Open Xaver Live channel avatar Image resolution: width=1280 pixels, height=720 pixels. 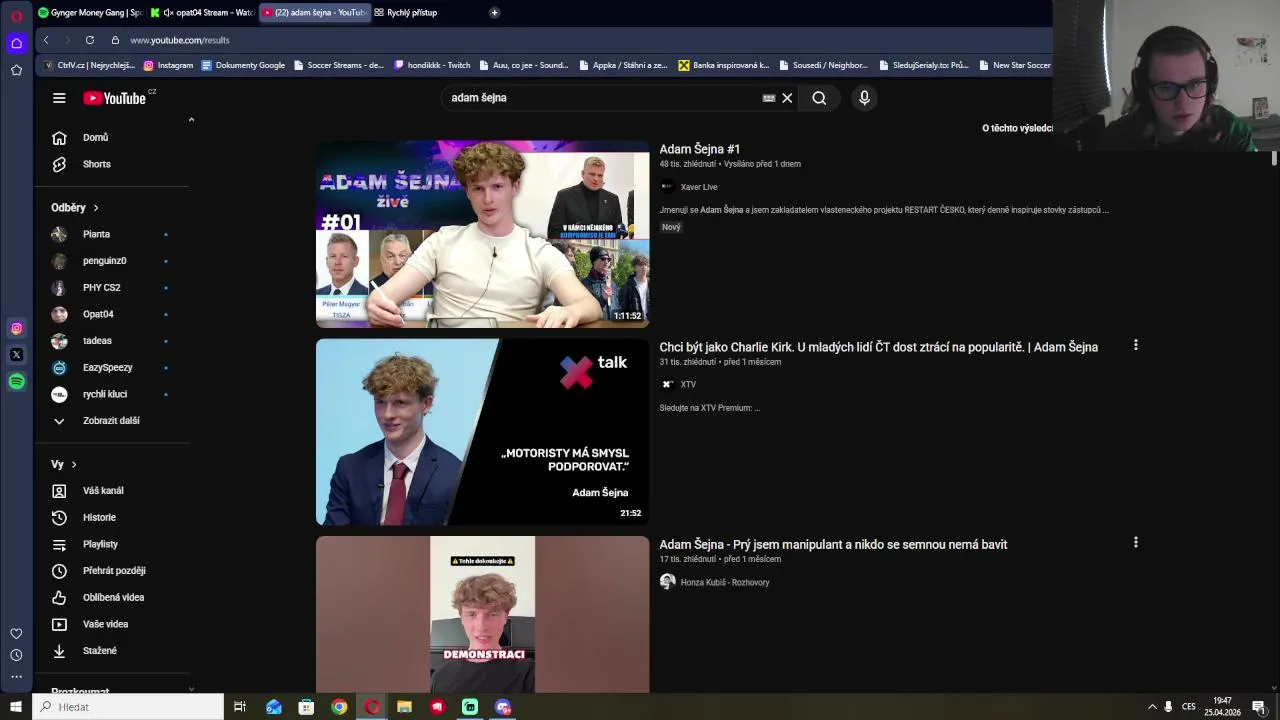click(667, 186)
